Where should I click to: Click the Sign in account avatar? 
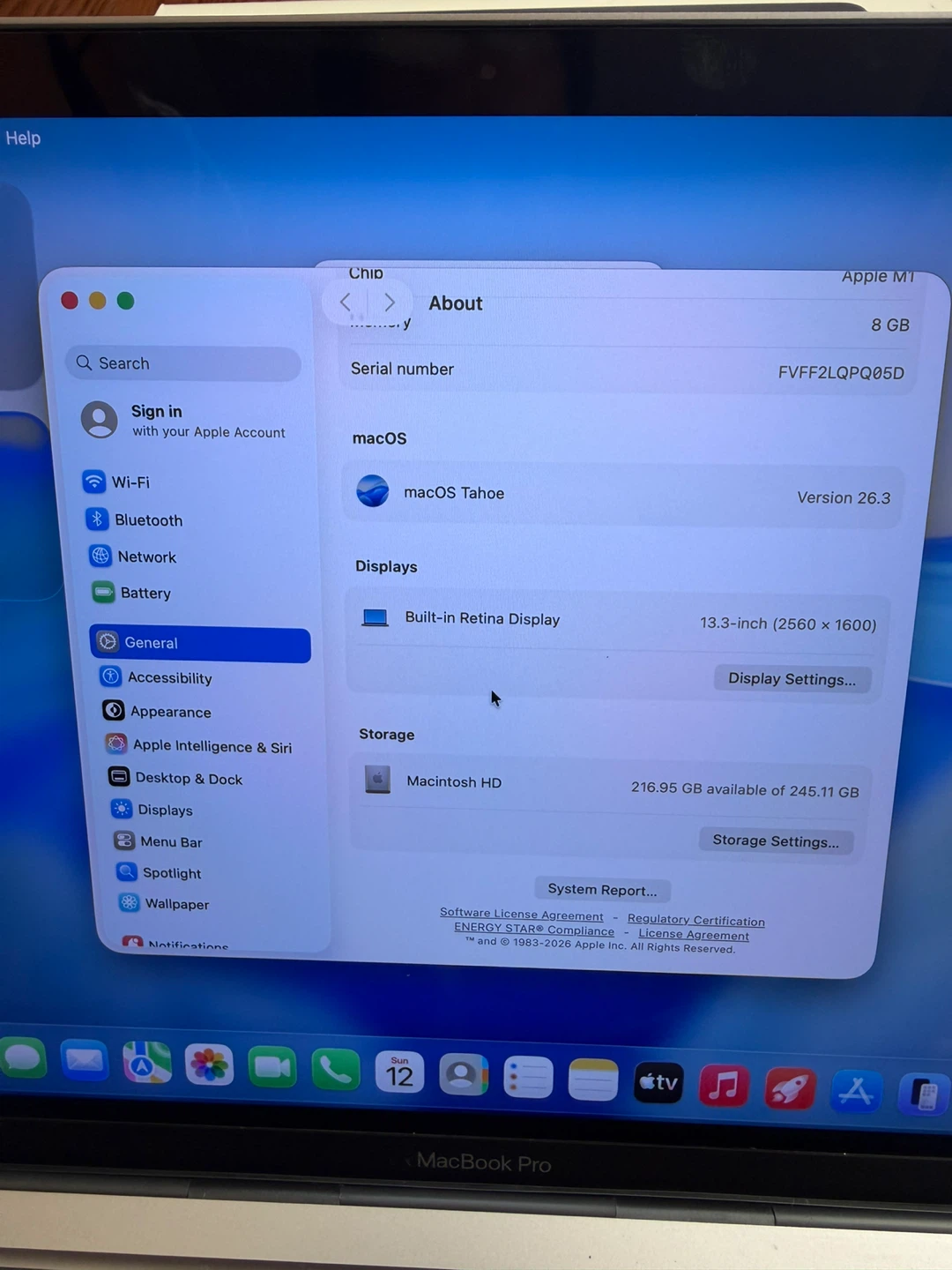point(100,420)
